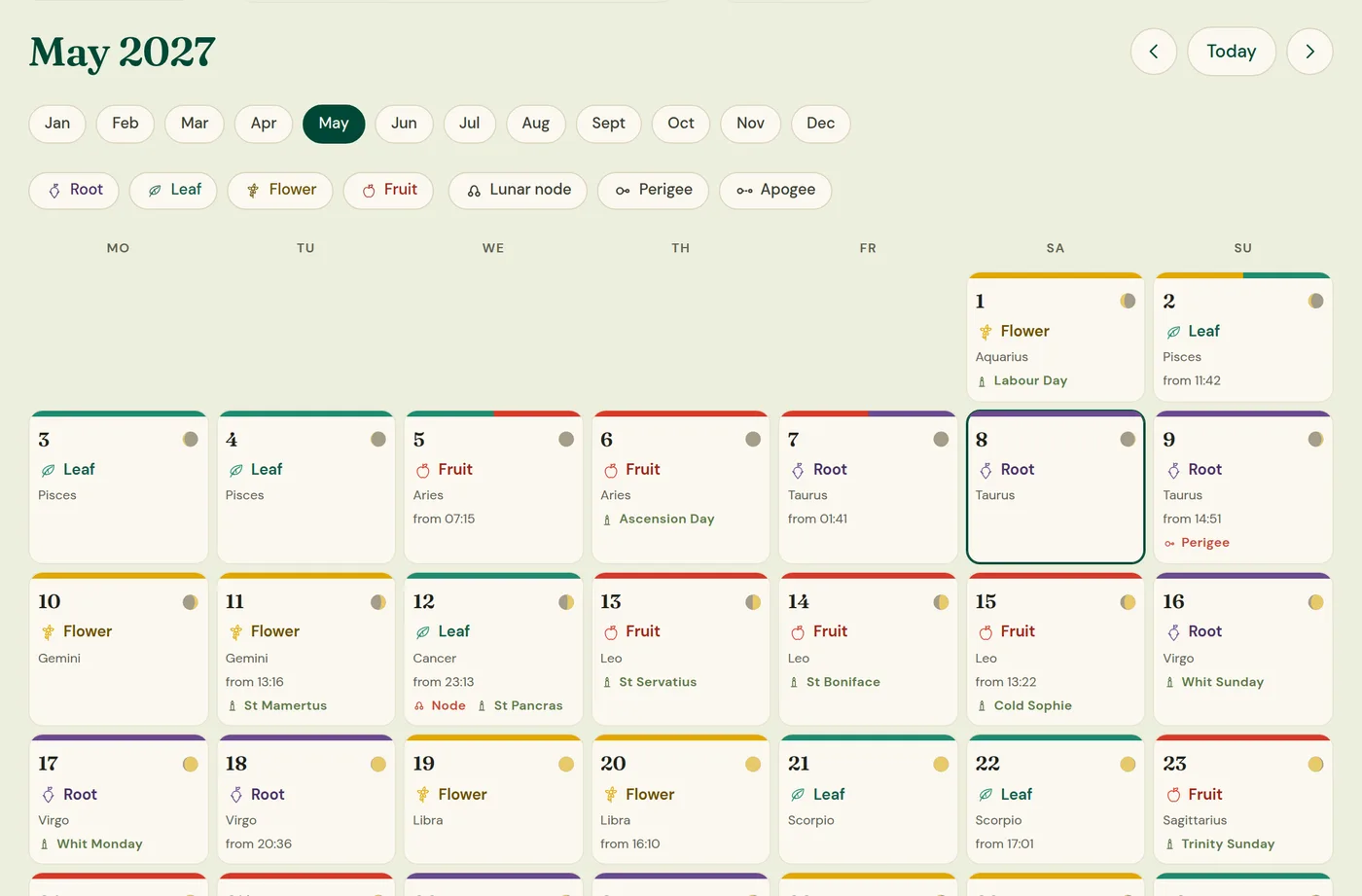The width and height of the screenshot is (1362, 896).
Task: Click the St Boniface label on May 14
Action: pyautogui.click(x=842, y=683)
